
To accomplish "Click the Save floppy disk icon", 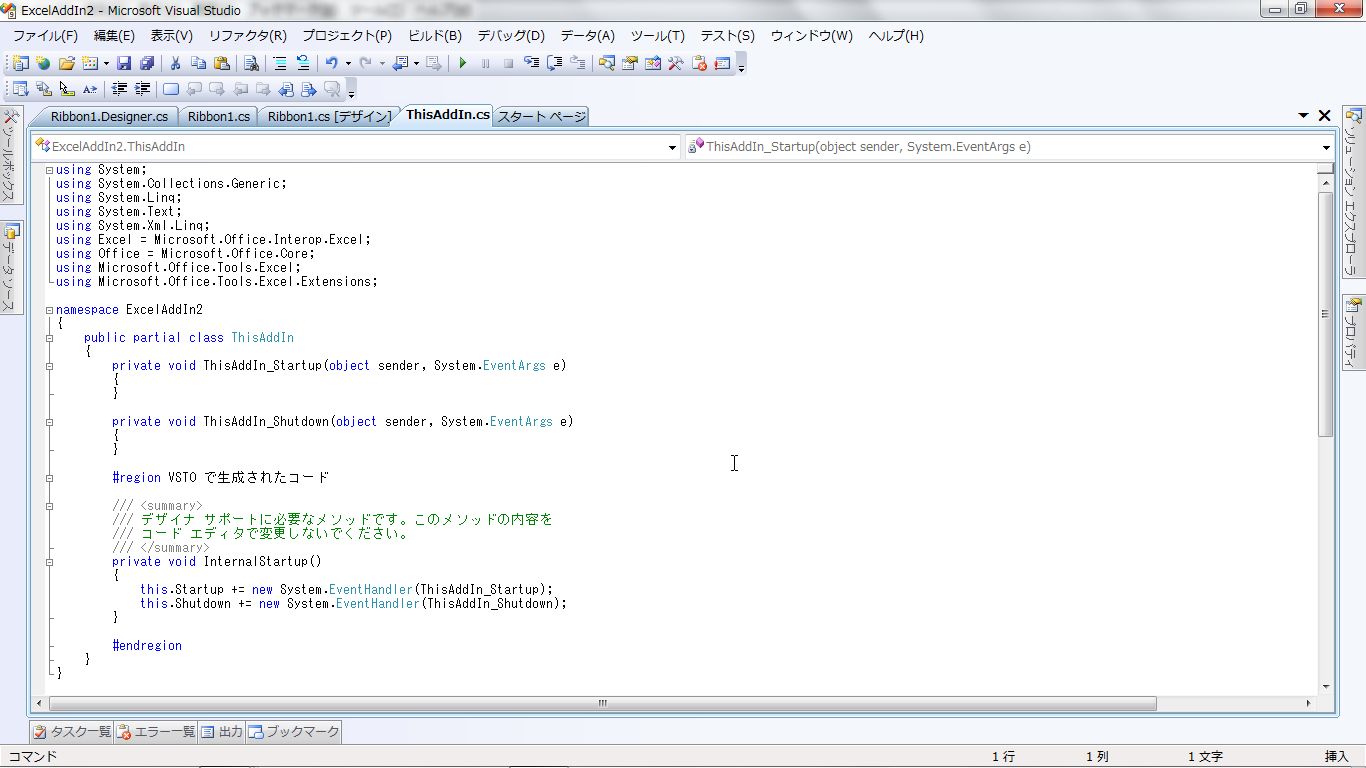I will [124, 63].
